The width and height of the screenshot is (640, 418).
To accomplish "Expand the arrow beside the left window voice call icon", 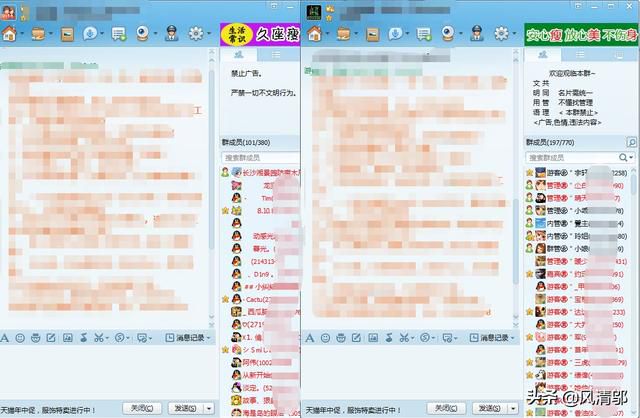I will click(102, 33).
